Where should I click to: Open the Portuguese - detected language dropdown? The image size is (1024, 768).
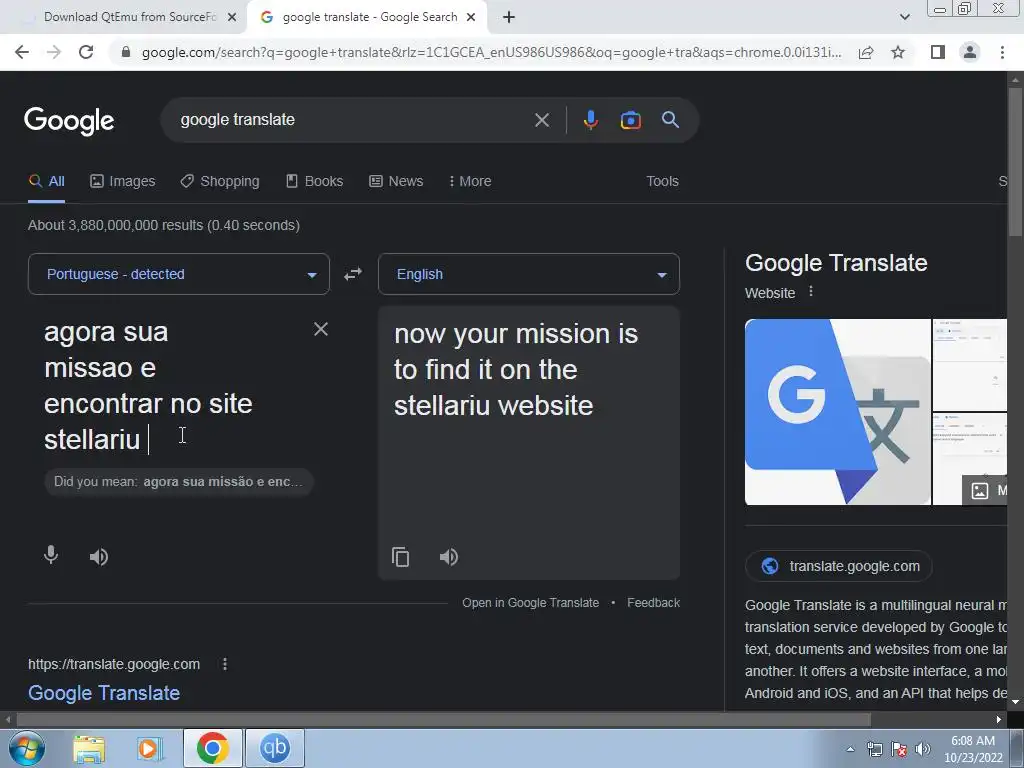[179, 274]
